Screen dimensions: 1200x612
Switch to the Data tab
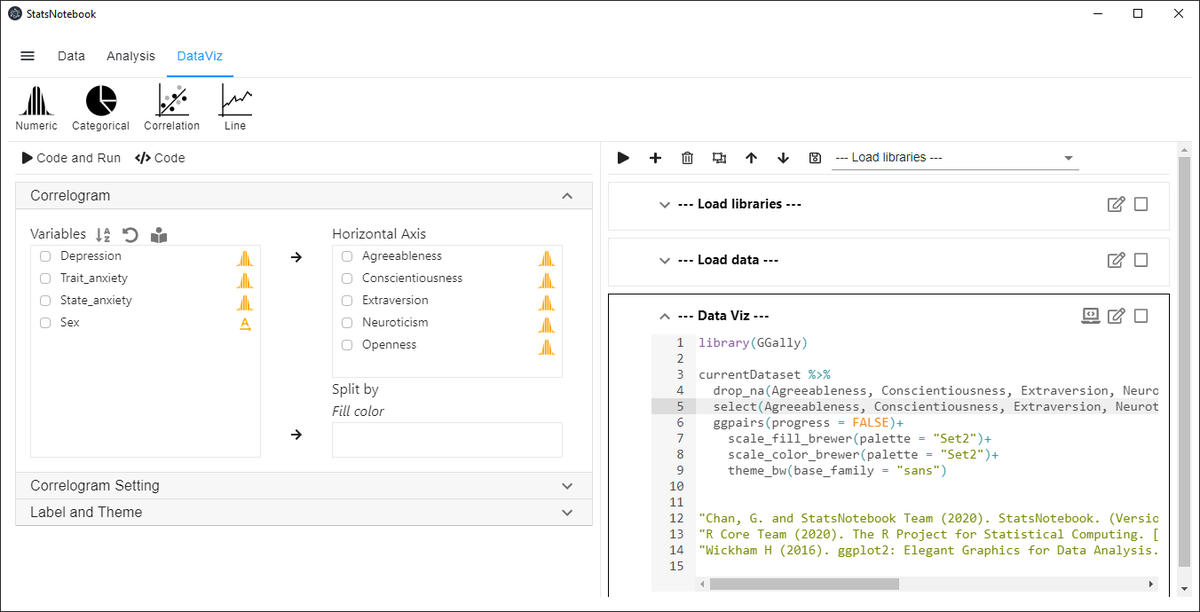click(71, 56)
